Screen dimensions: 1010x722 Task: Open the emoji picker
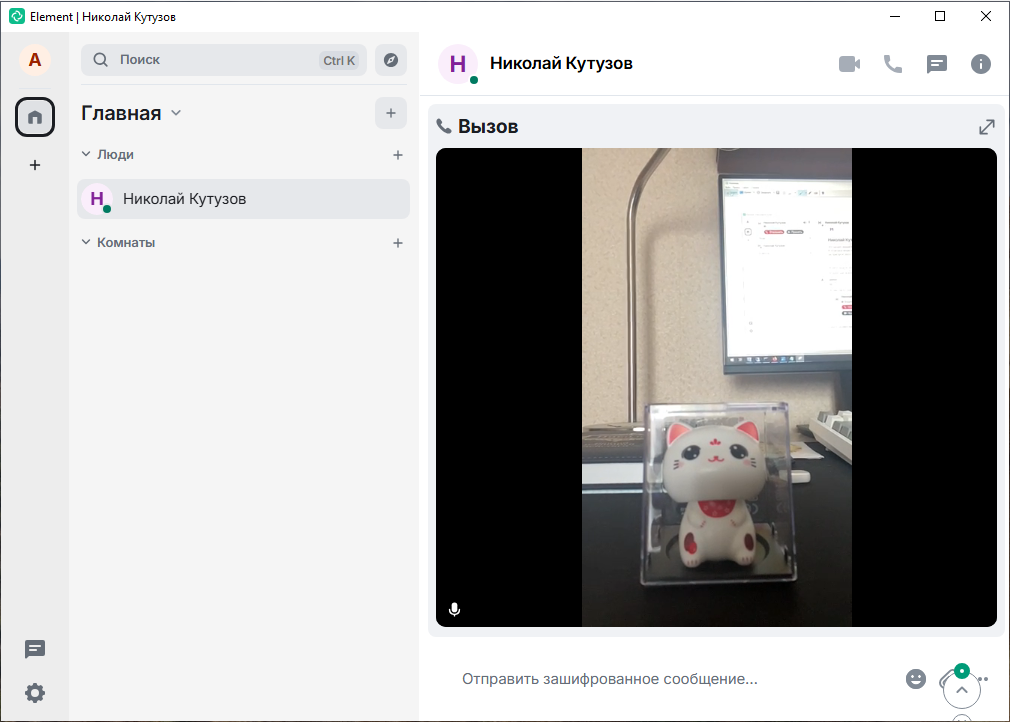pyautogui.click(x=916, y=679)
